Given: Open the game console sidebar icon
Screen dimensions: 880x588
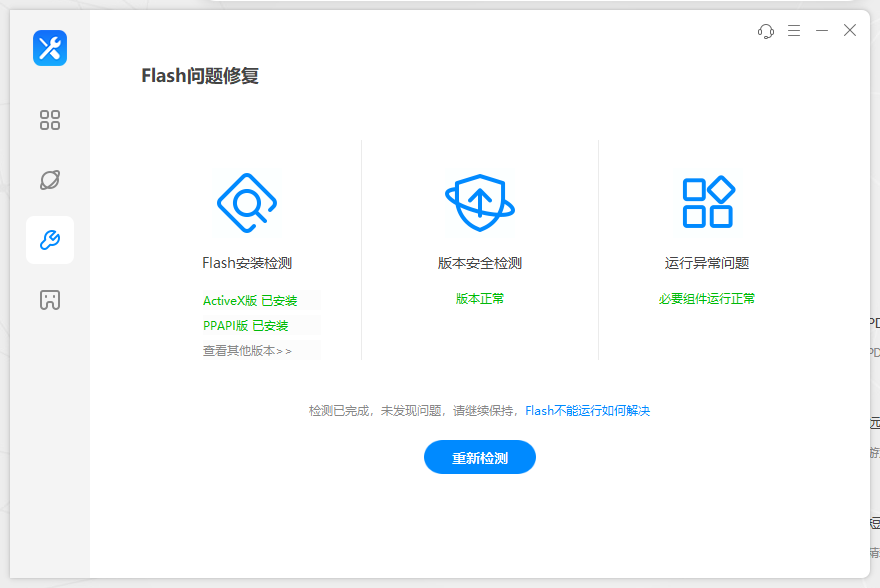Looking at the screenshot, I should tap(50, 300).
